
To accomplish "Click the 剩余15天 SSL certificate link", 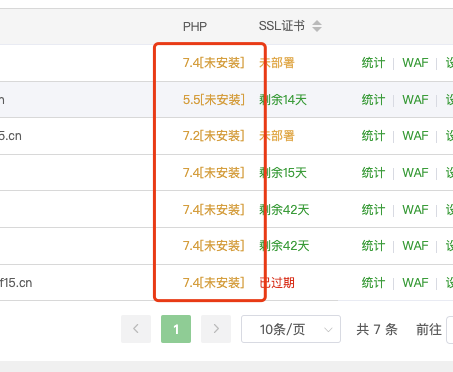I will 283,173.
